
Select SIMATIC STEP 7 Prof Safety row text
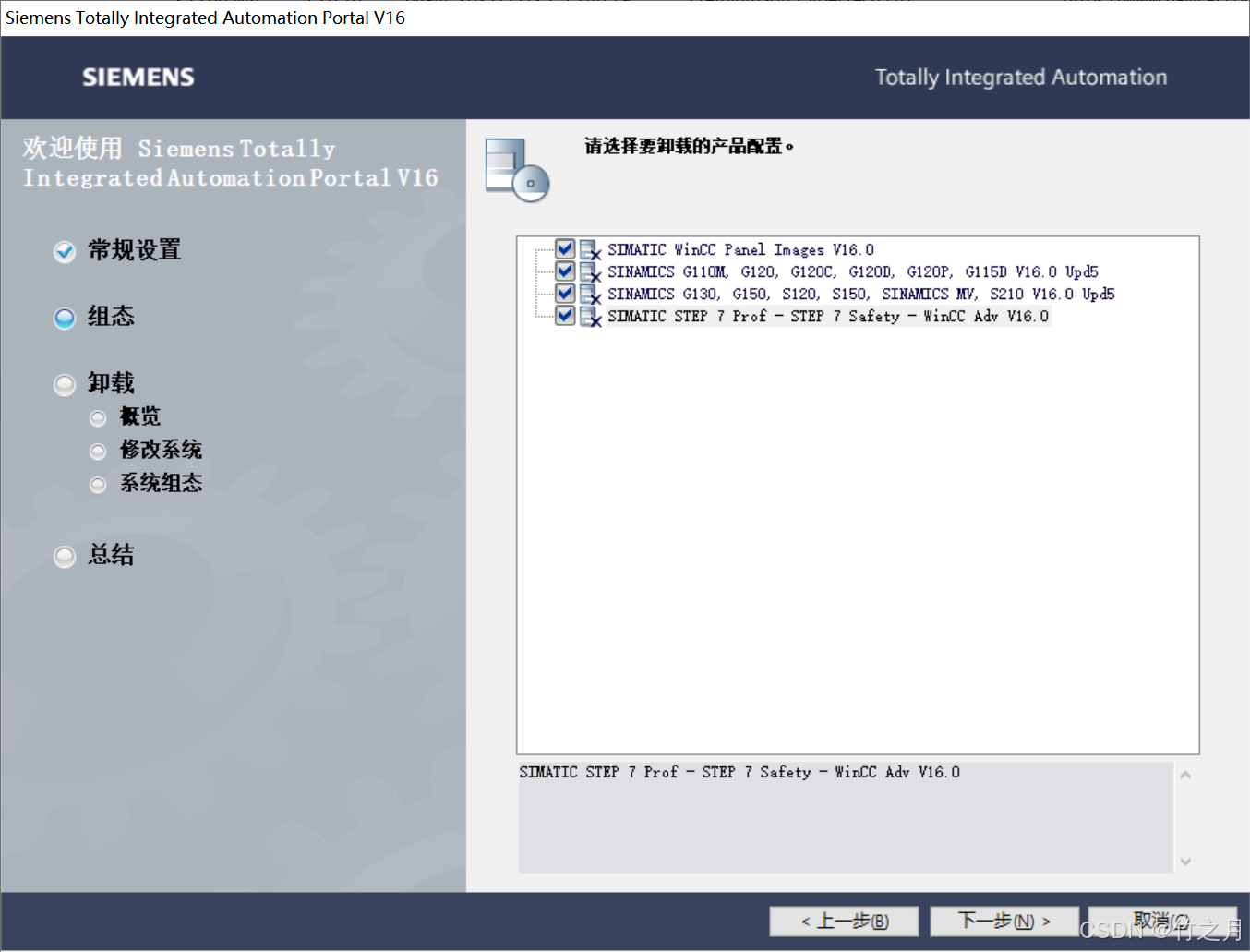[x=828, y=316]
